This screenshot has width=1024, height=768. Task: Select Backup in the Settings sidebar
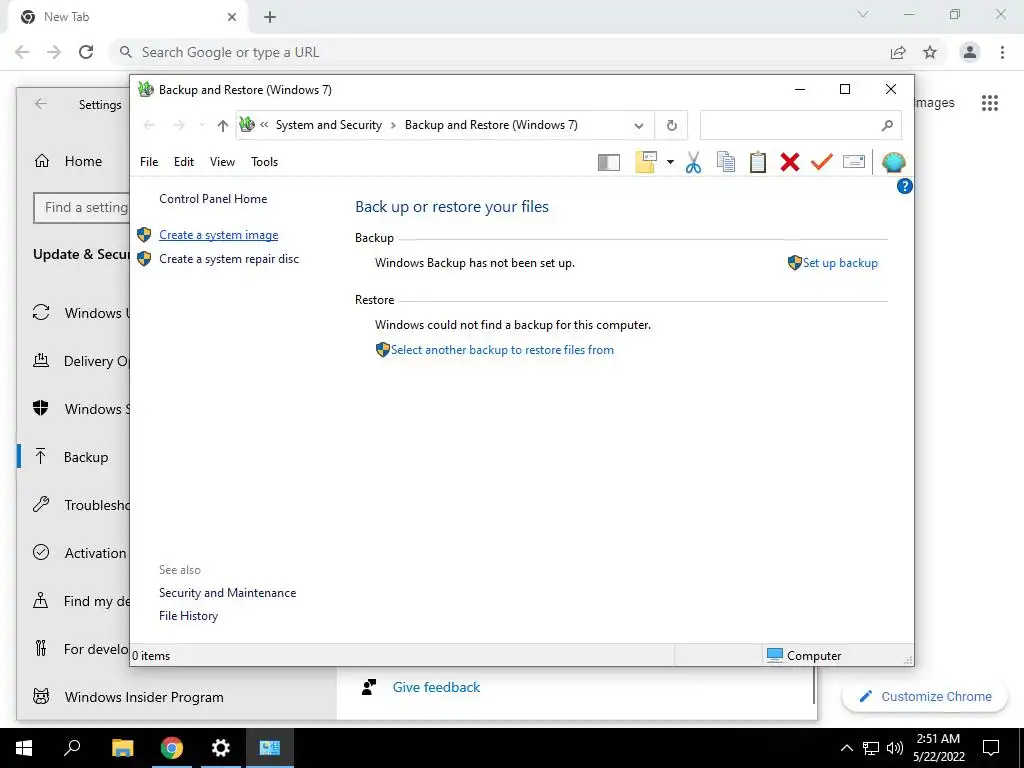pyautogui.click(x=74, y=457)
